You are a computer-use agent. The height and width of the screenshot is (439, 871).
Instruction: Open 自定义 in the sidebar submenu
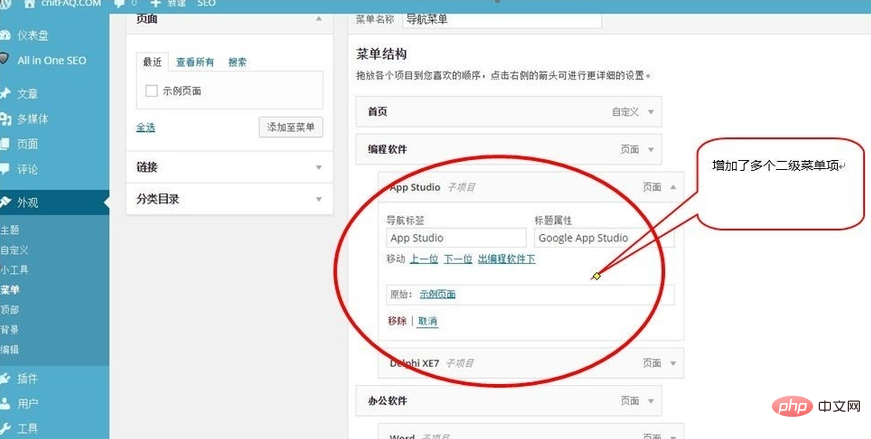(x=14, y=250)
